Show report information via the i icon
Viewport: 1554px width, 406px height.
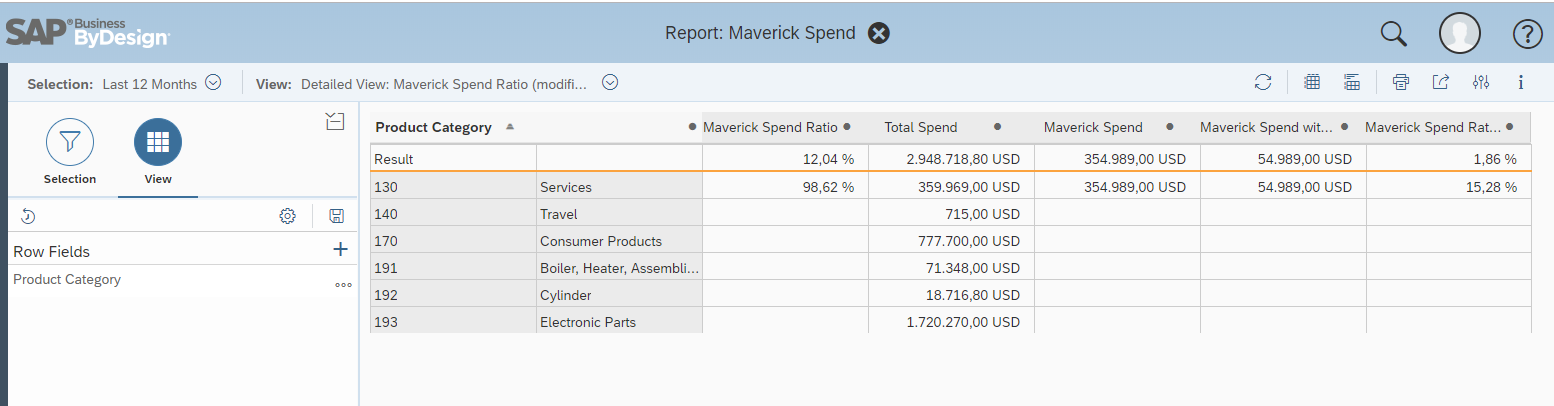coord(1520,83)
